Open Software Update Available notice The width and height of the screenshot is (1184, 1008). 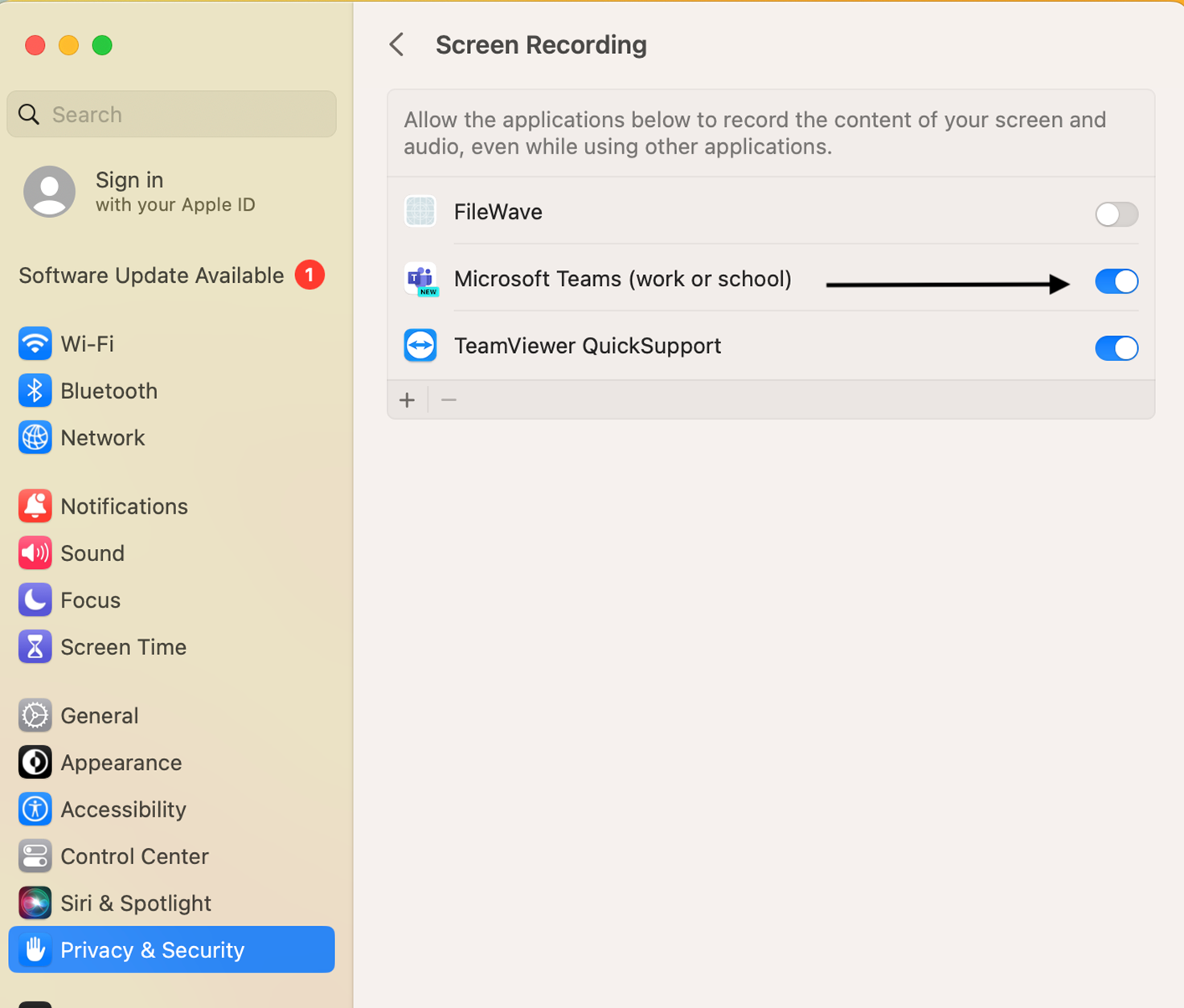151,276
